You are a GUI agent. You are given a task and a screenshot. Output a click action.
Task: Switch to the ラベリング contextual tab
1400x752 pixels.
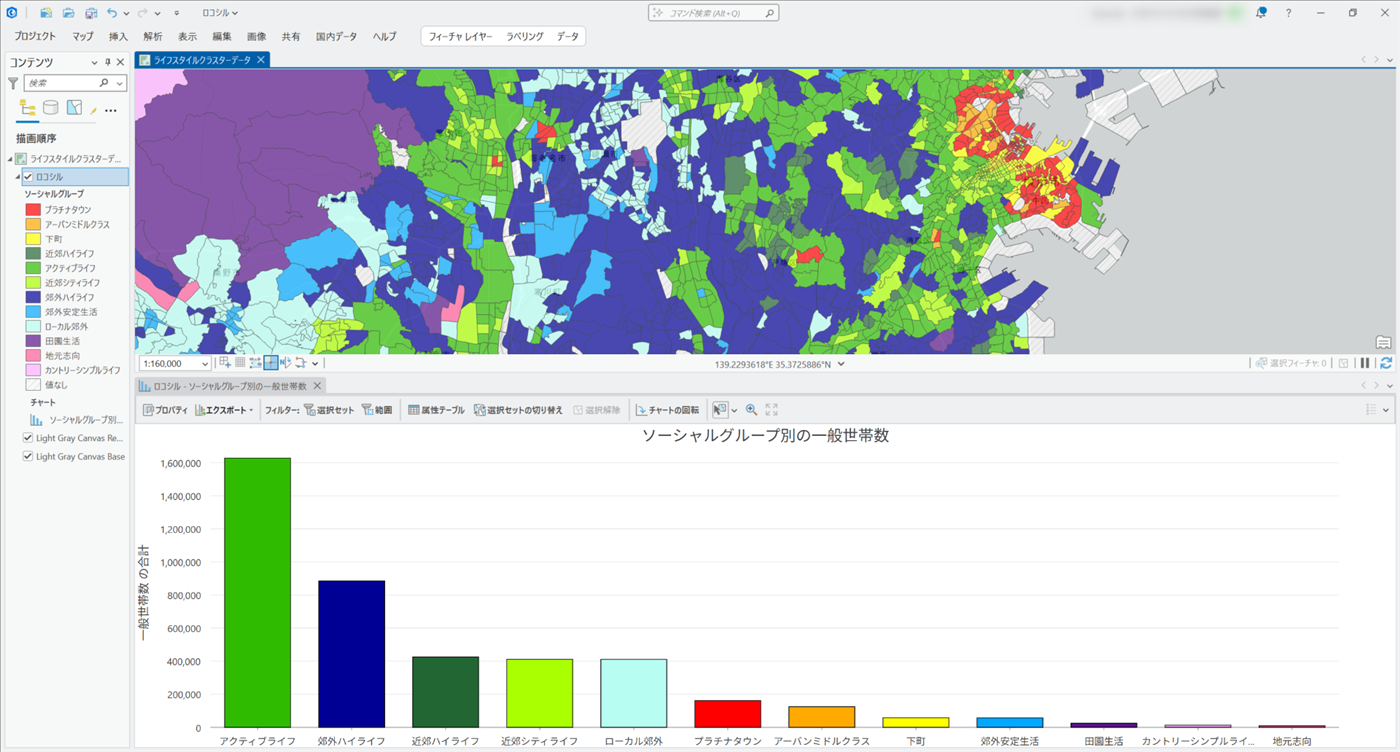point(524,36)
